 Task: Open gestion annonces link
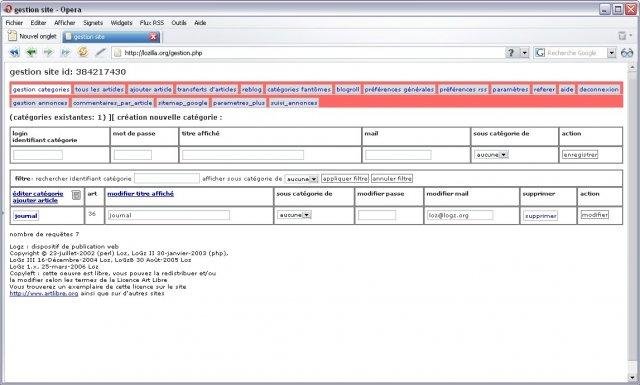pyautogui.click(x=40, y=103)
